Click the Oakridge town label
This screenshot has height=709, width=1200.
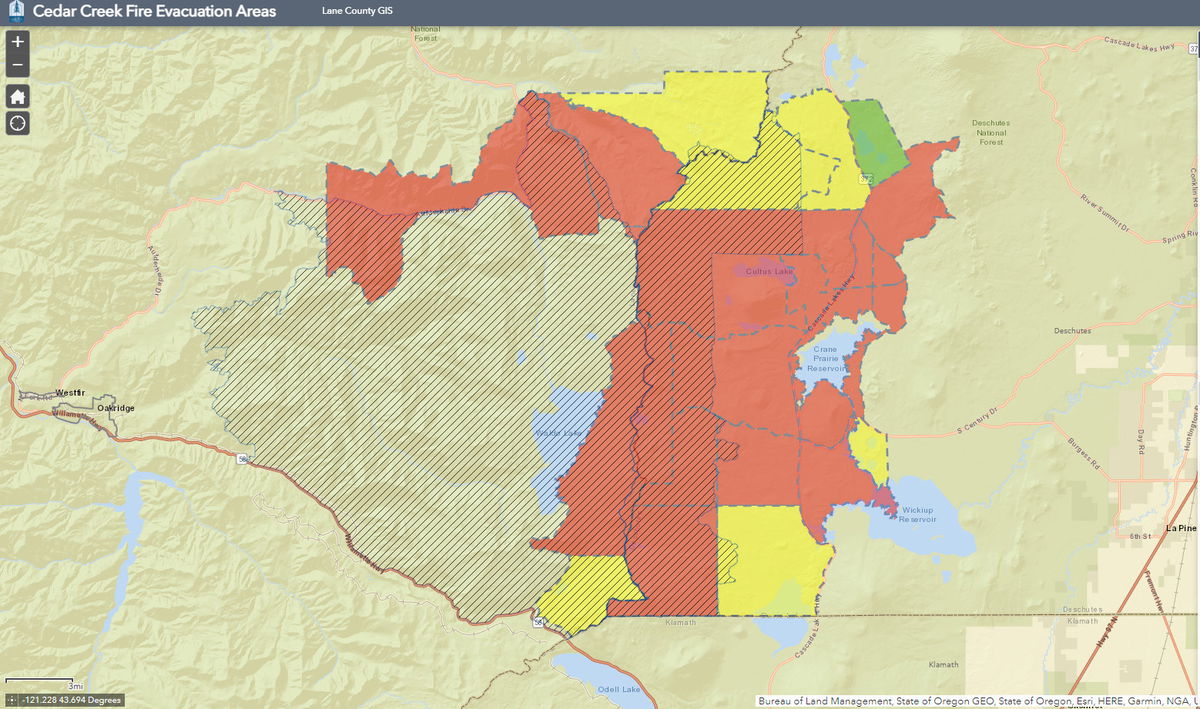point(115,408)
